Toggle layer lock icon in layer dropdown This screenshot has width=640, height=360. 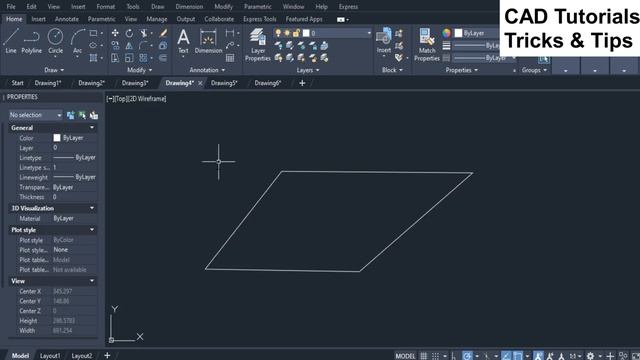point(296,33)
